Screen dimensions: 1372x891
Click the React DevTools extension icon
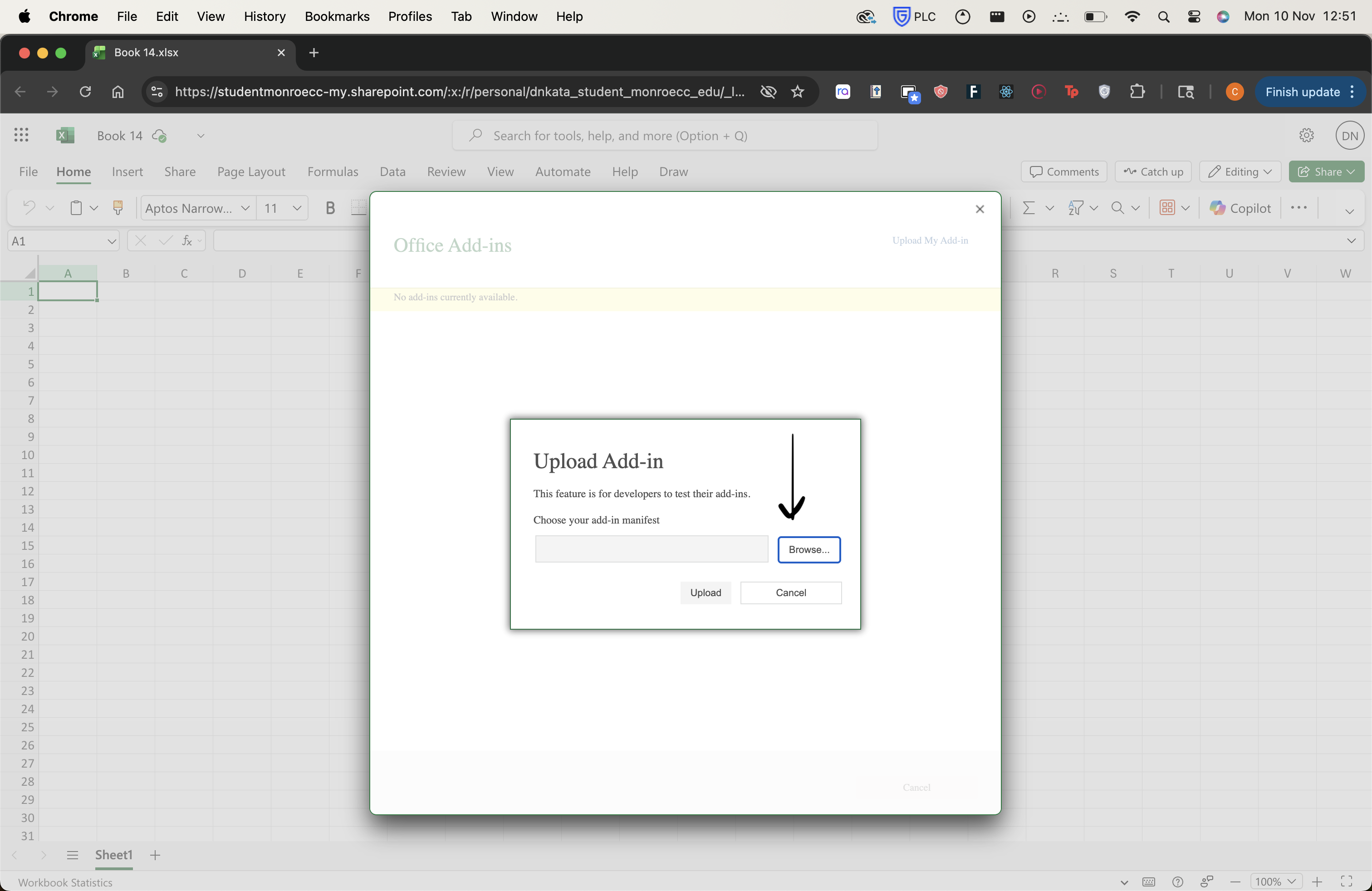(x=1005, y=92)
